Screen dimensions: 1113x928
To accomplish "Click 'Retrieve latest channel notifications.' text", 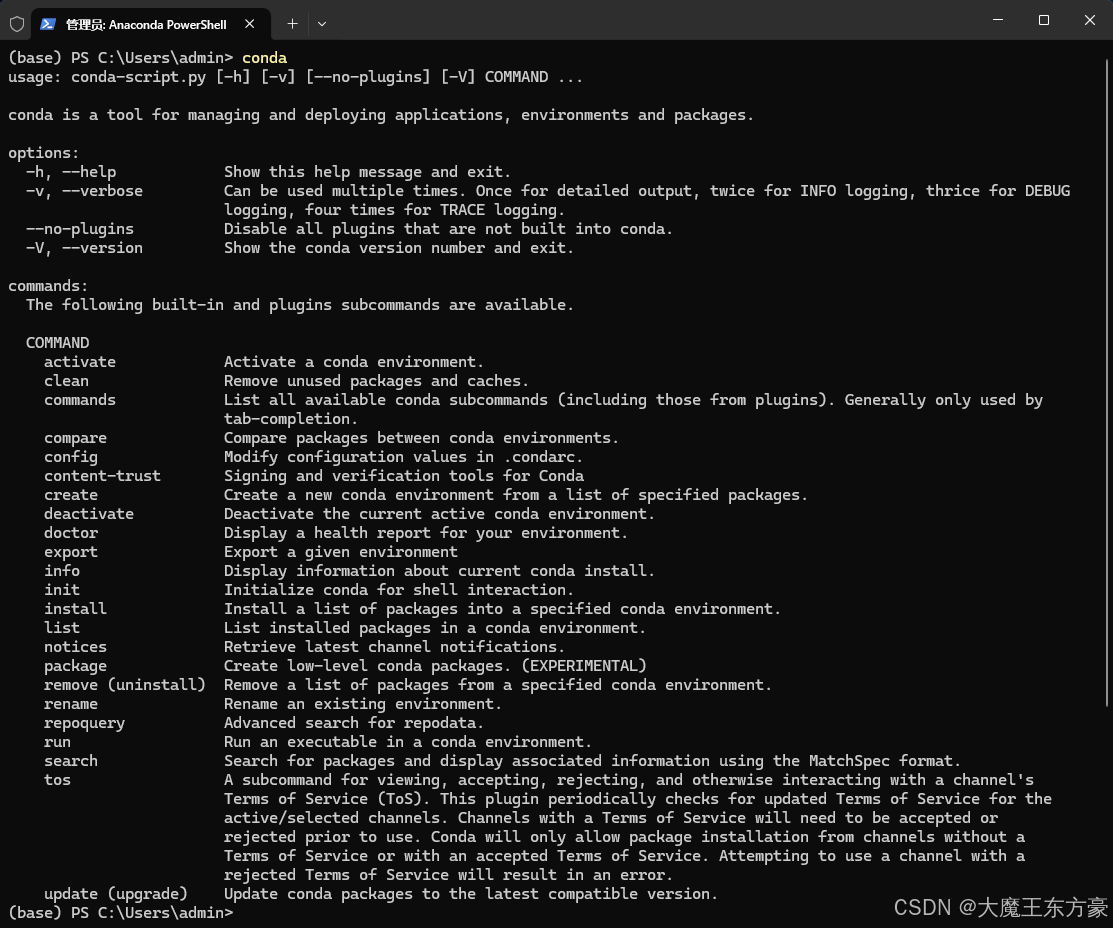I will [x=394, y=648].
